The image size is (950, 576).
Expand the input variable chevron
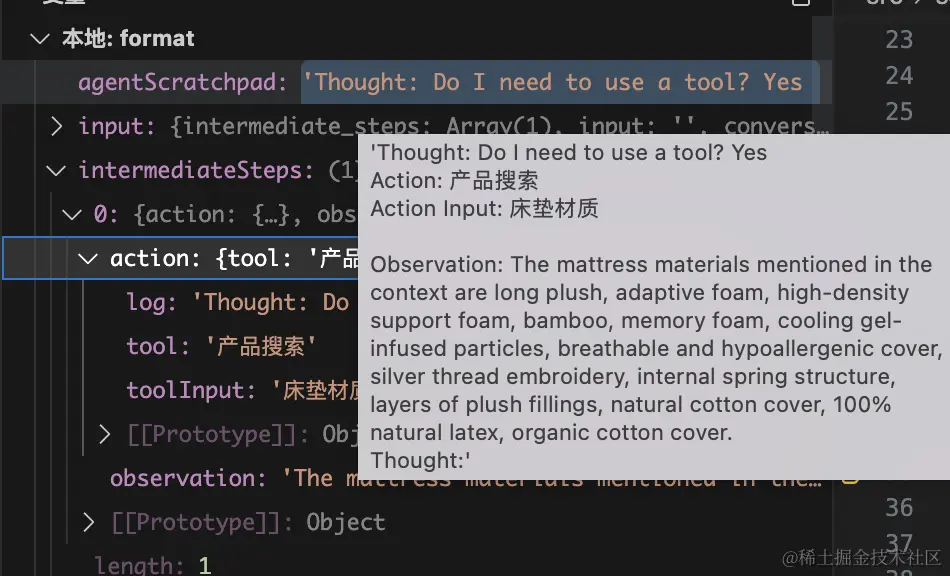tap(57, 126)
